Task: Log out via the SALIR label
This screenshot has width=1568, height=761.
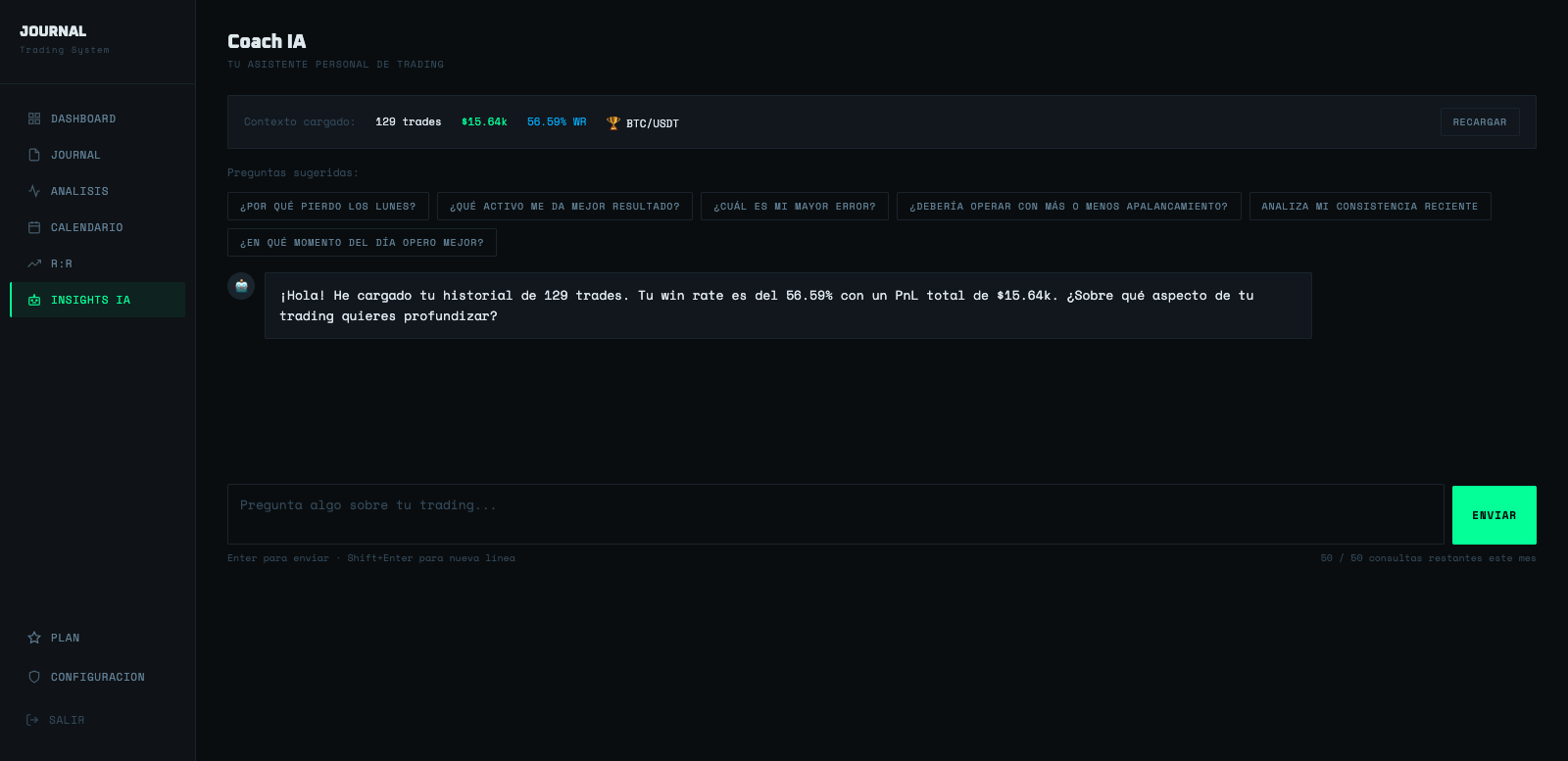Action: coord(67,720)
